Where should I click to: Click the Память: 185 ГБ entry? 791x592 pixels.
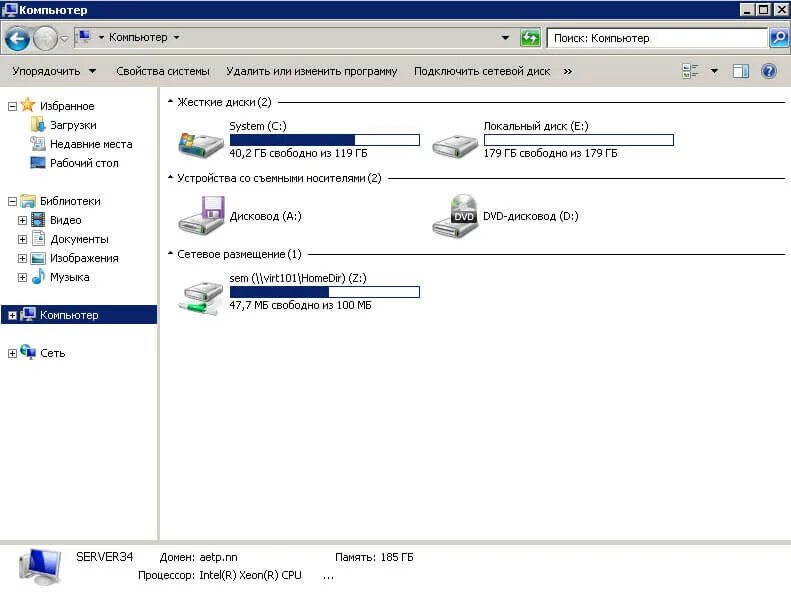click(374, 558)
